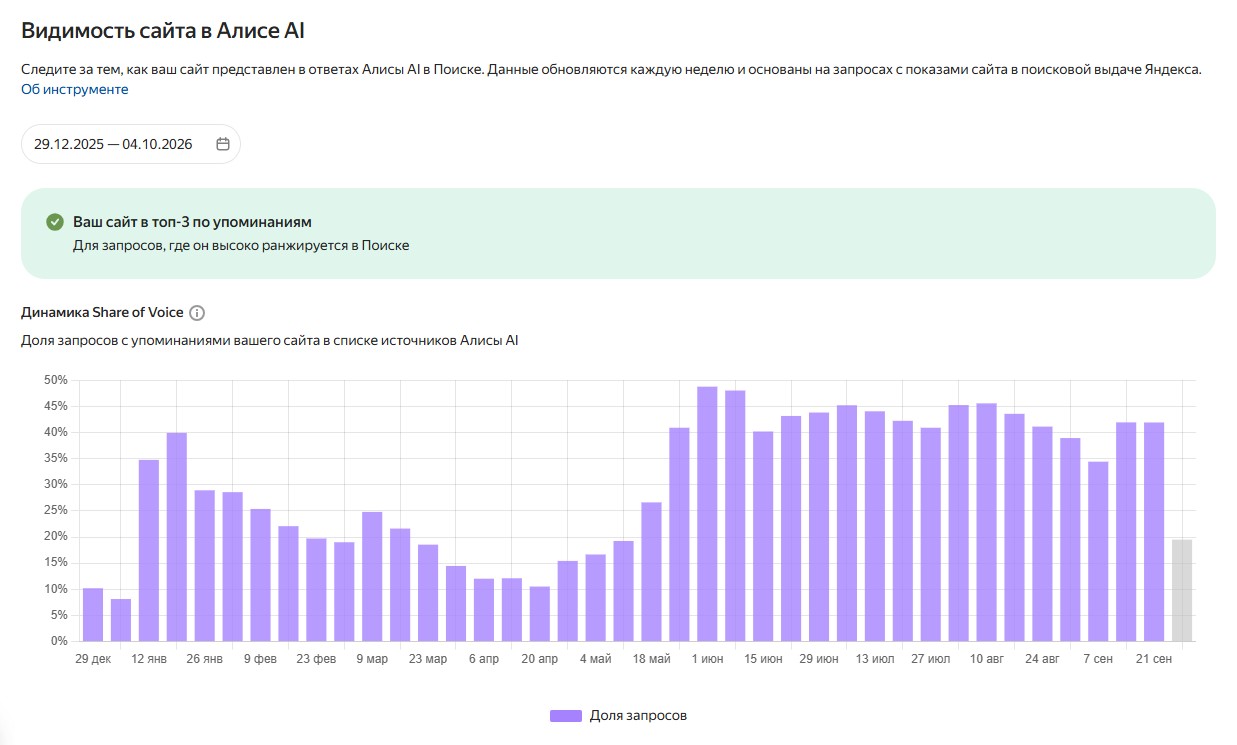
Task: Click the 23 фев date label under the chart
Action: (316, 660)
